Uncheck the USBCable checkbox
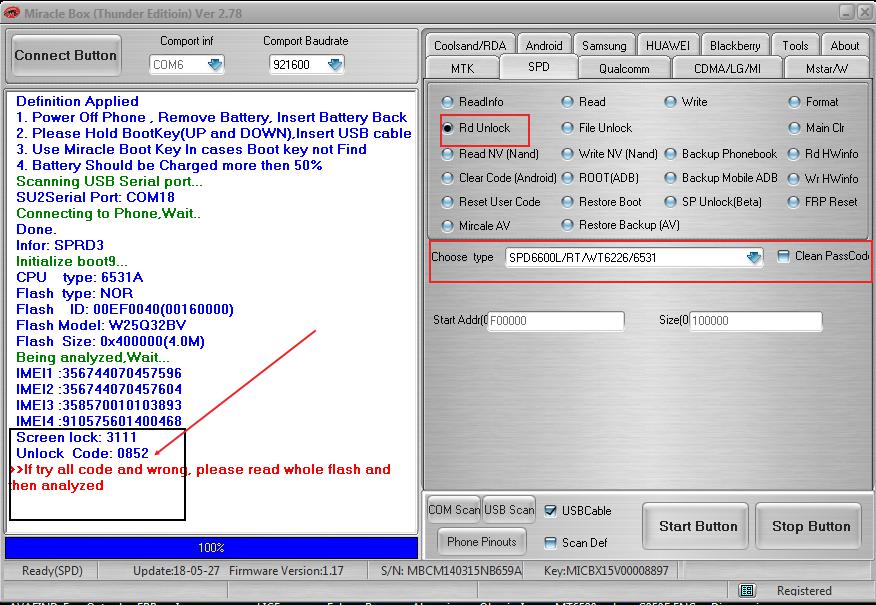Screen dimensions: 876x605 coord(550,511)
